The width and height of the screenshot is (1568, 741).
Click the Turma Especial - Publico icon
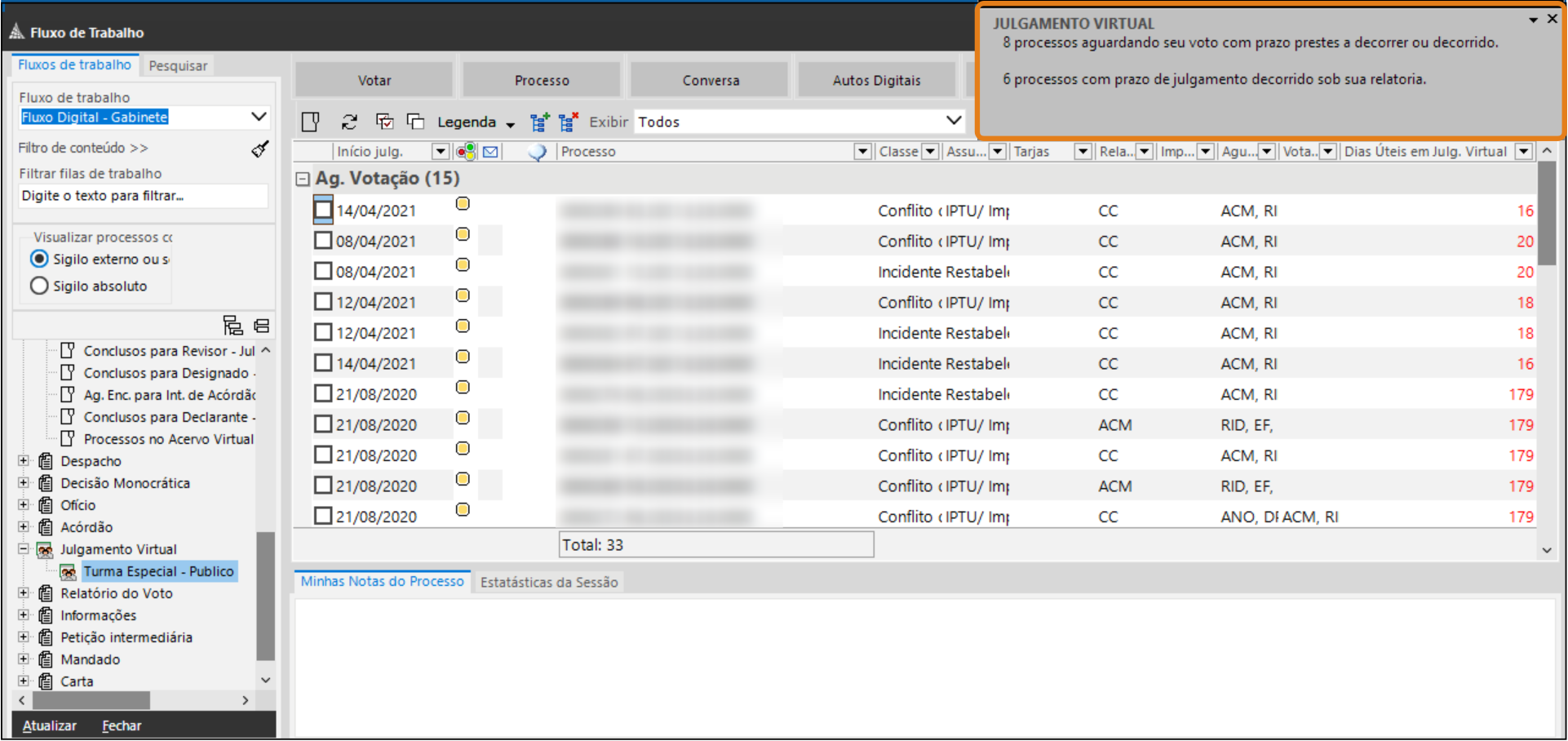69,572
